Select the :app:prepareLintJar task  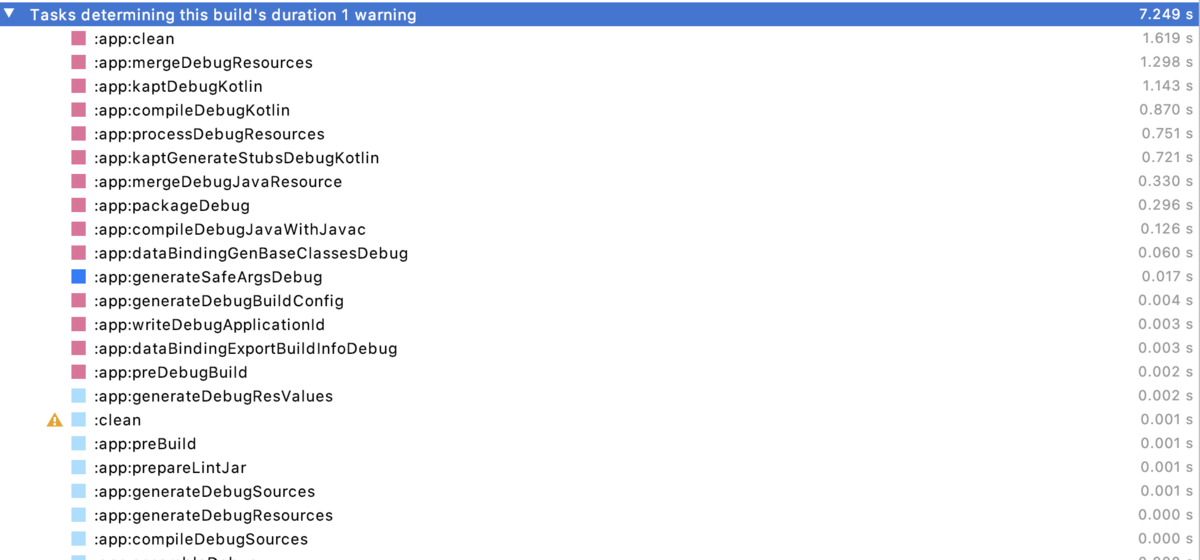click(600, 468)
